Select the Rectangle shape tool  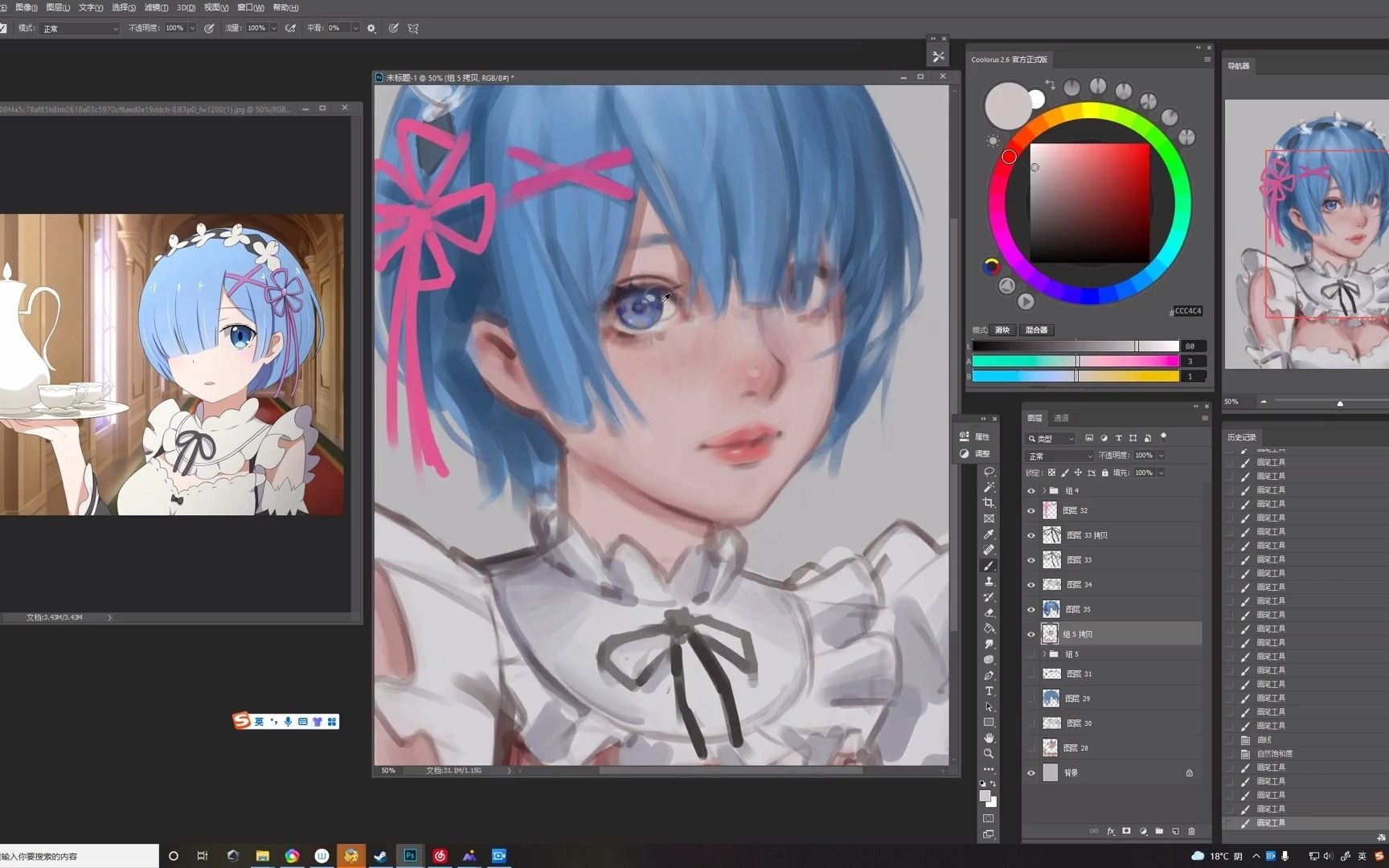click(x=989, y=723)
